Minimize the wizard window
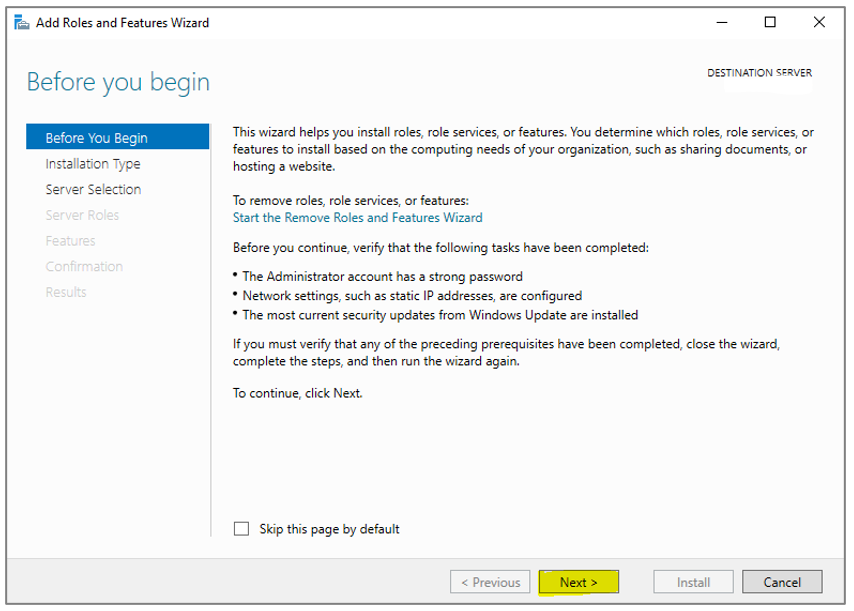 pyautogui.click(x=721, y=21)
